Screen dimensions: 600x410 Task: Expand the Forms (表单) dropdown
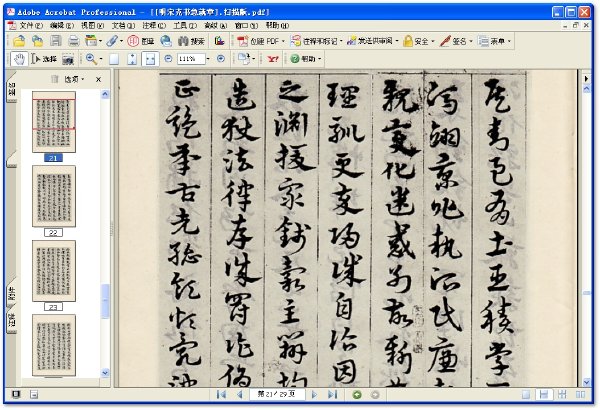coord(509,41)
